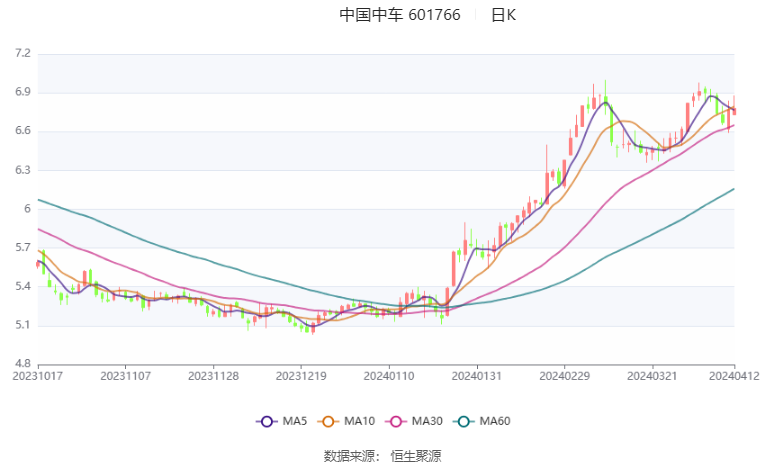The image size is (765, 465).
Task: Toggle the MA10 legend series
Action: point(346,421)
